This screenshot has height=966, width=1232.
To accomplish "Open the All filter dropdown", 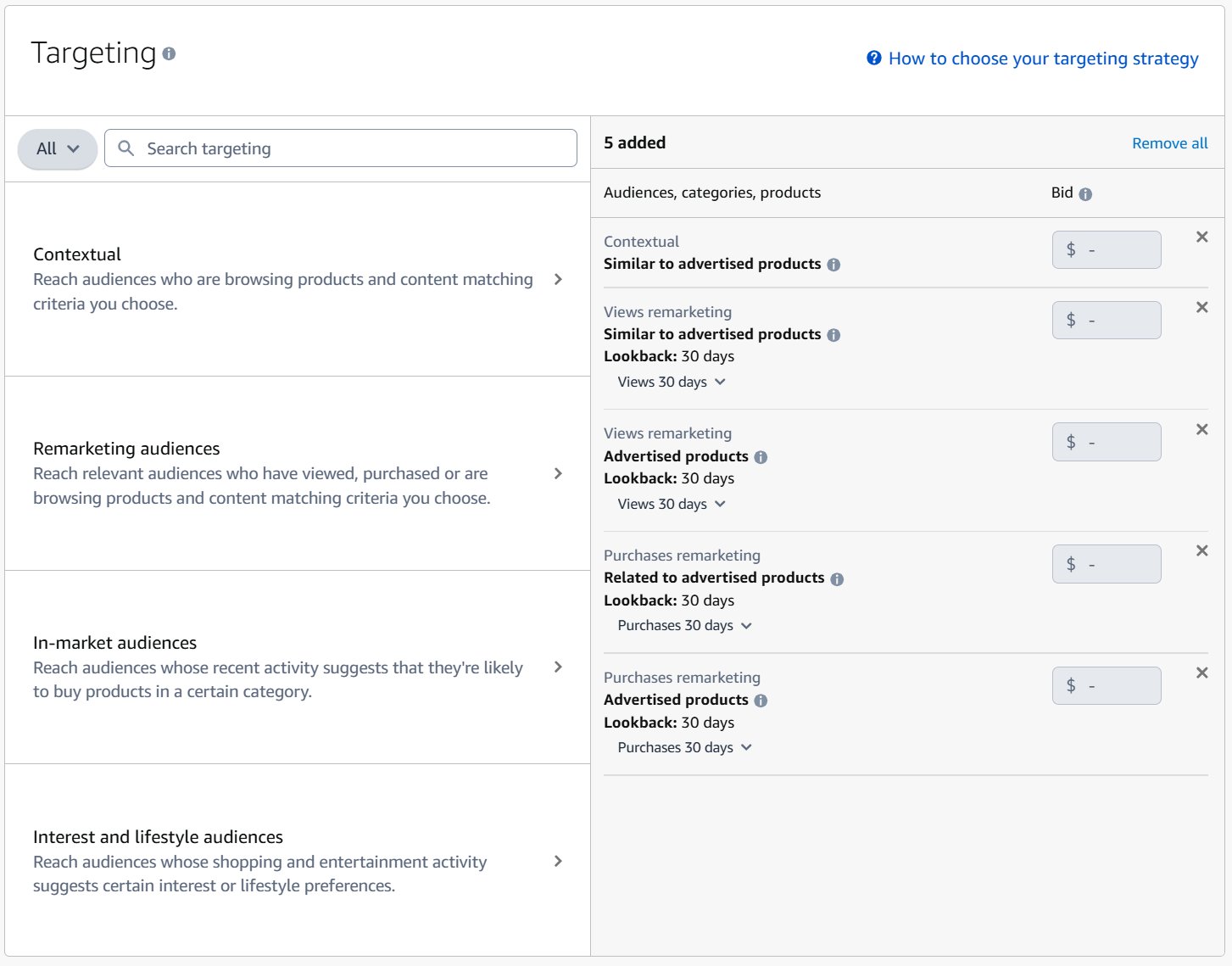I will 56,148.
